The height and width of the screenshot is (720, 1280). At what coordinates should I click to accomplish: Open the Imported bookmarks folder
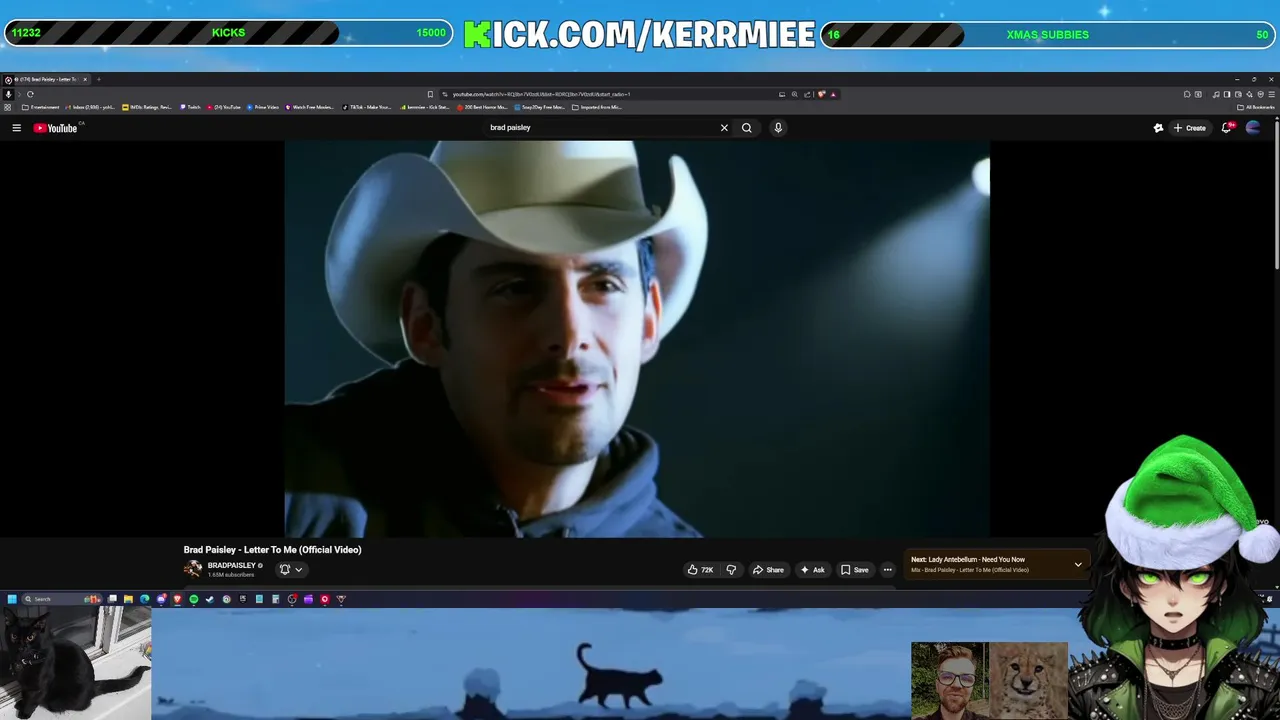(597, 107)
